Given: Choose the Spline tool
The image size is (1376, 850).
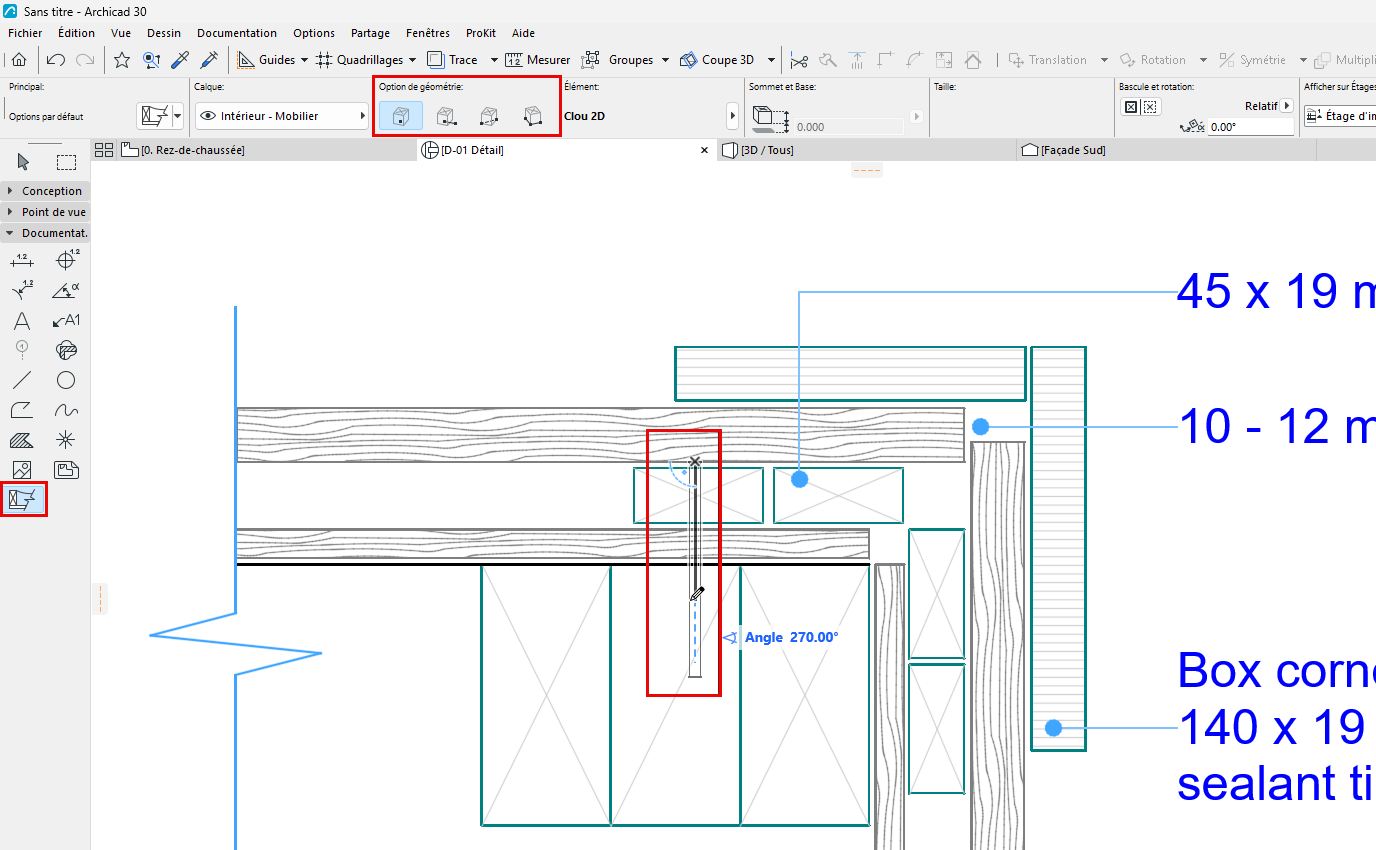Looking at the screenshot, I should pyautogui.click(x=66, y=410).
